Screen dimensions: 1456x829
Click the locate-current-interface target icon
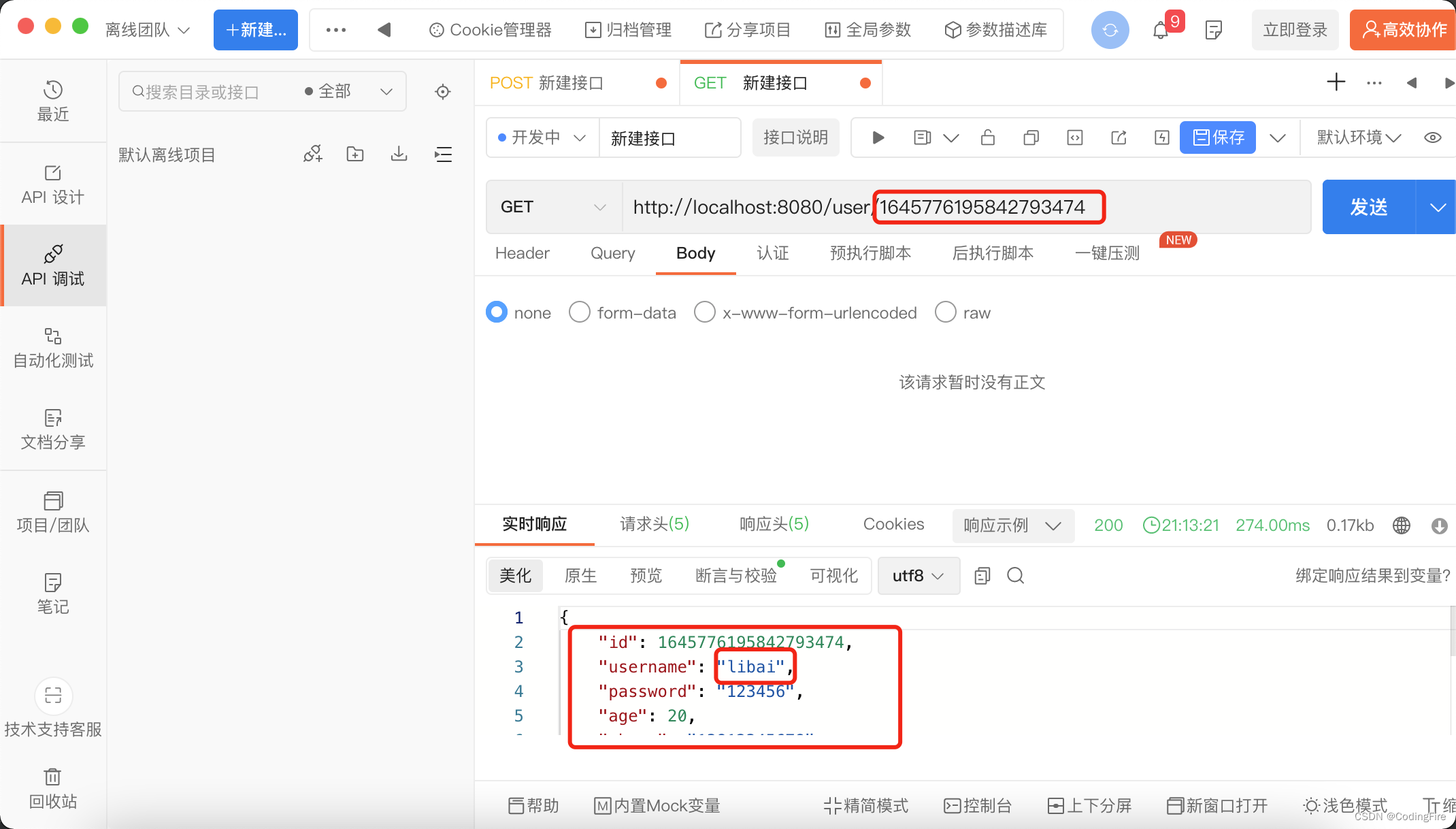[443, 91]
